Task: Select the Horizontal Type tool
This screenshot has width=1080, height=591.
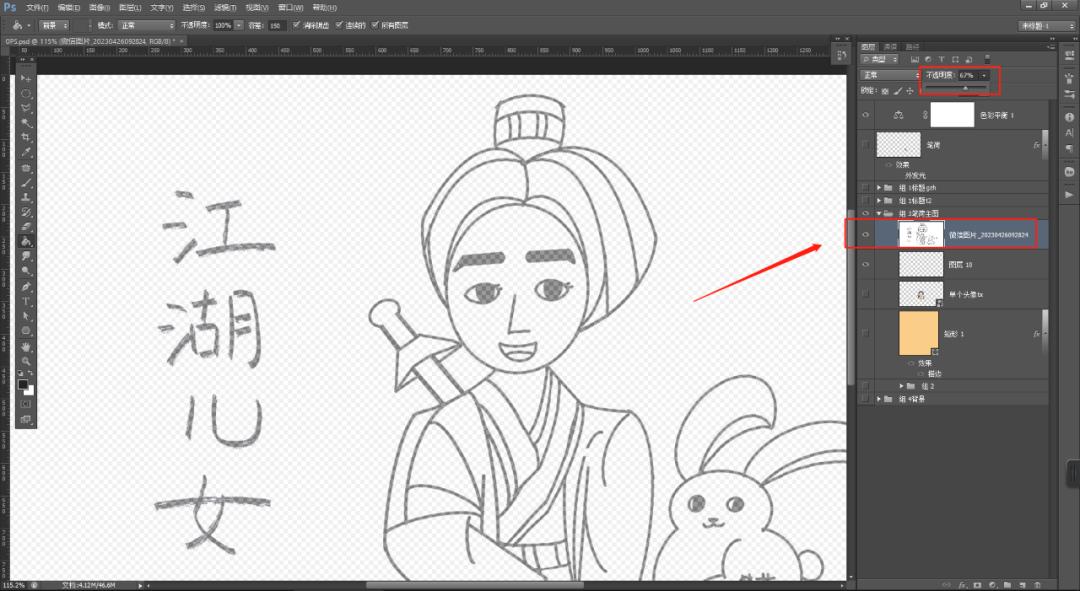Action: 26,301
